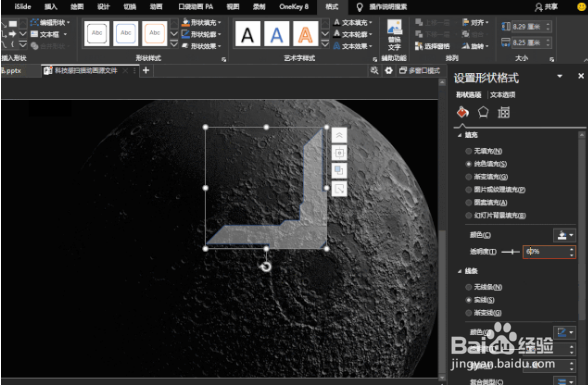Screen dimensions: 588x385
Task: Open the OneKey 8 ribbon tab
Action: tap(294, 7)
